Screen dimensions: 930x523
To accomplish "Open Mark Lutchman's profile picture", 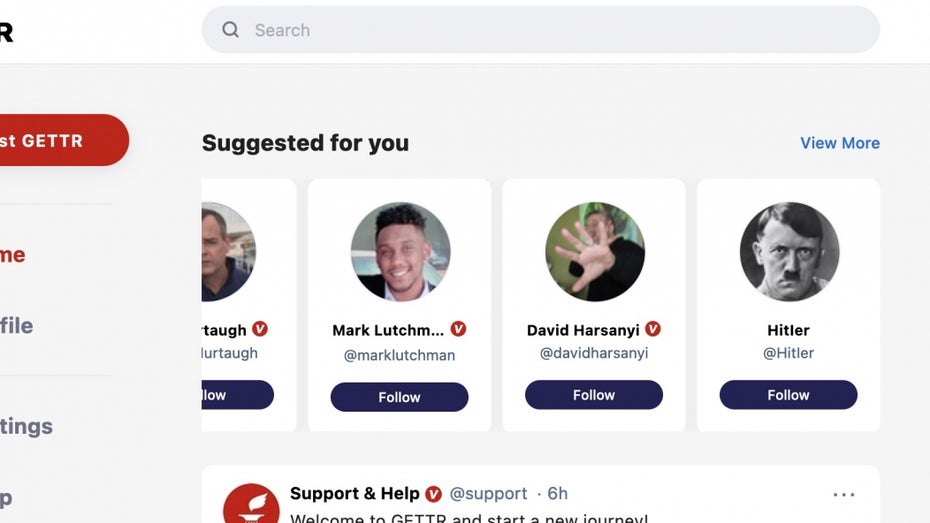I will (x=400, y=252).
